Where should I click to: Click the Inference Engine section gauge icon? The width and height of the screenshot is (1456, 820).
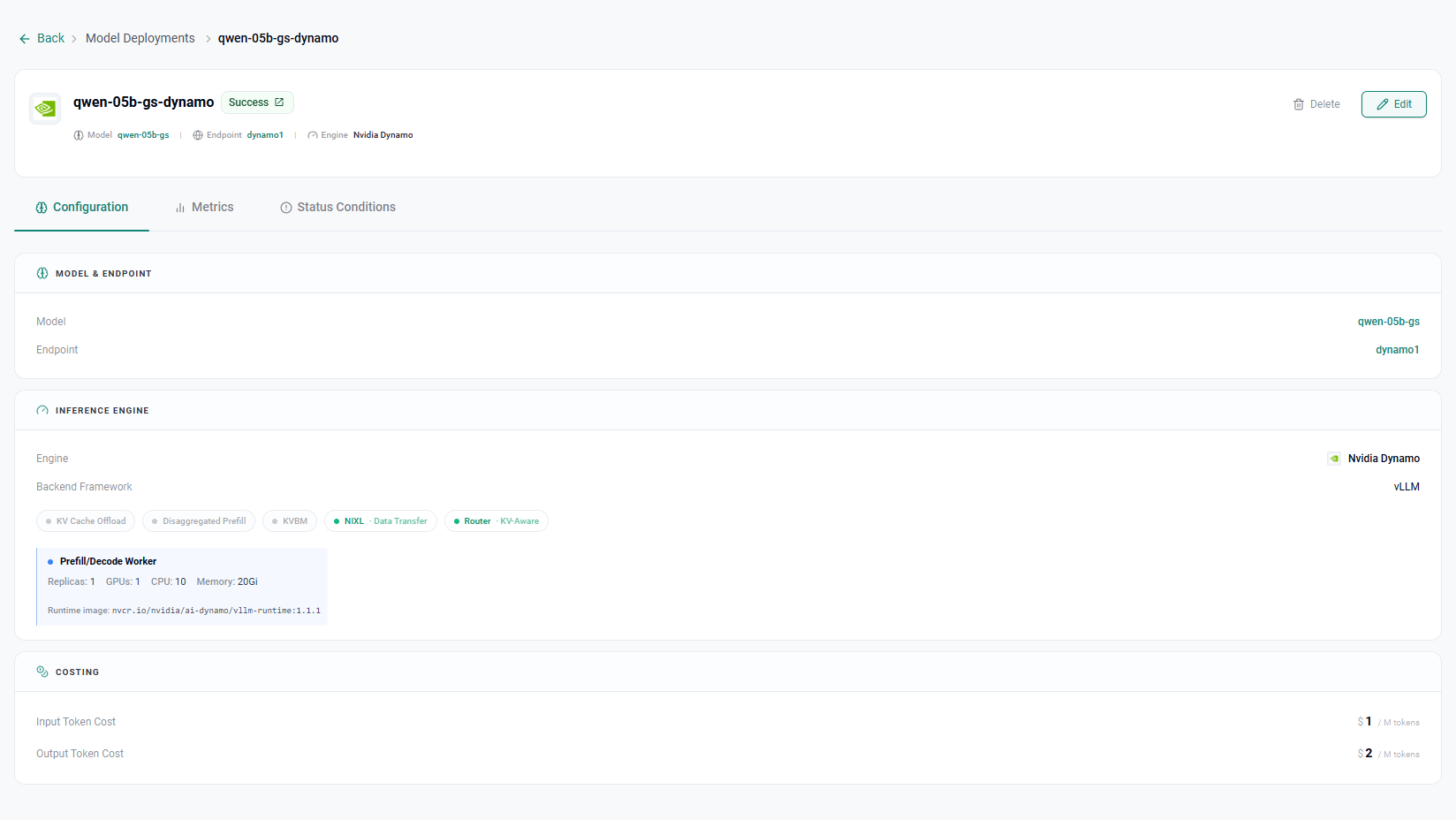pos(42,410)
